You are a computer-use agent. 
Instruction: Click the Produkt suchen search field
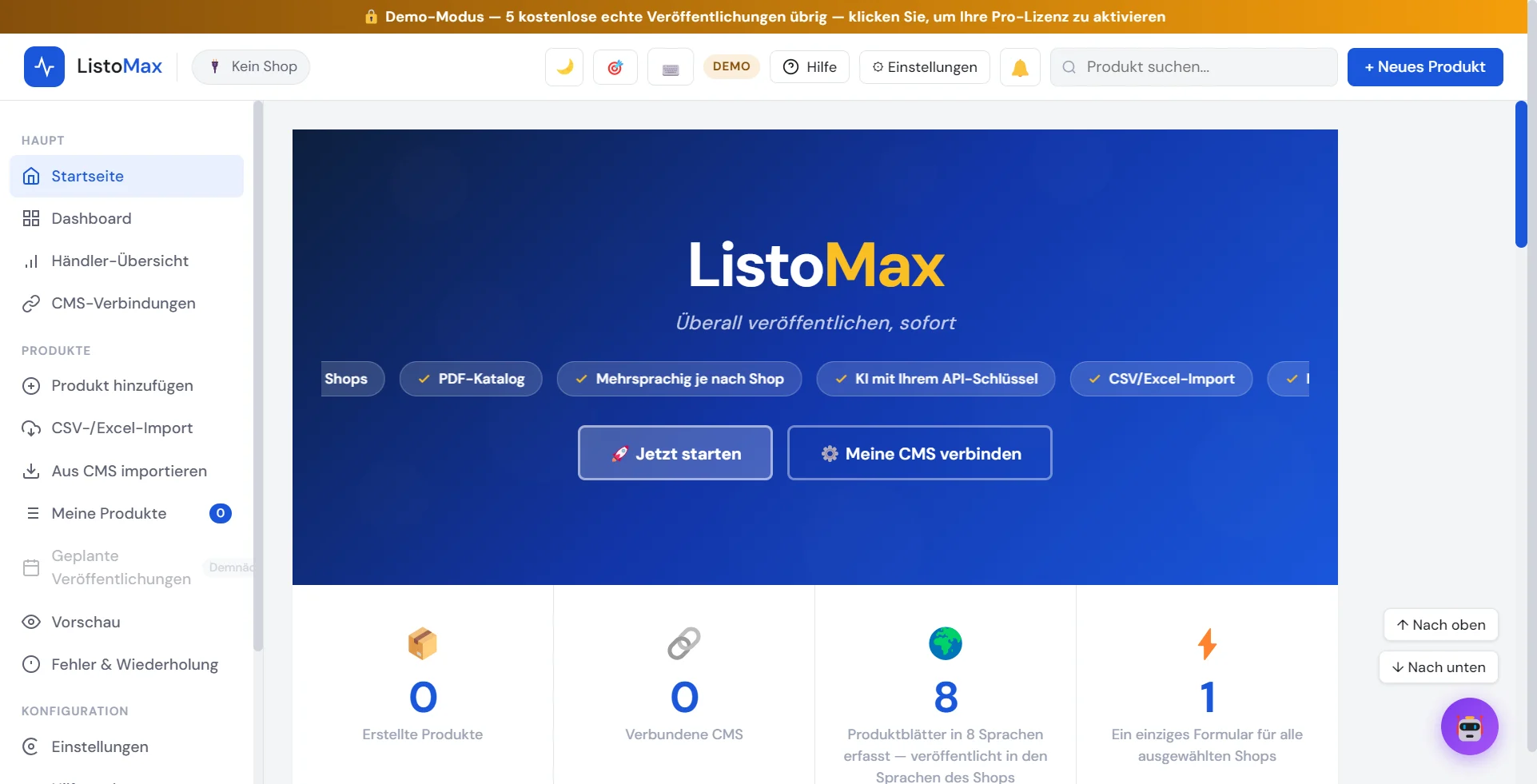pos(1193,67)
